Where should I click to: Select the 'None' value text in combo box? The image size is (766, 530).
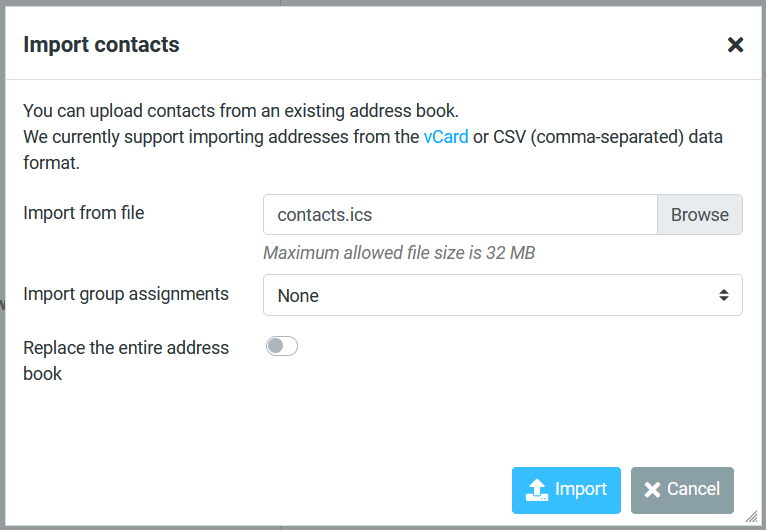tap(298, 296)
